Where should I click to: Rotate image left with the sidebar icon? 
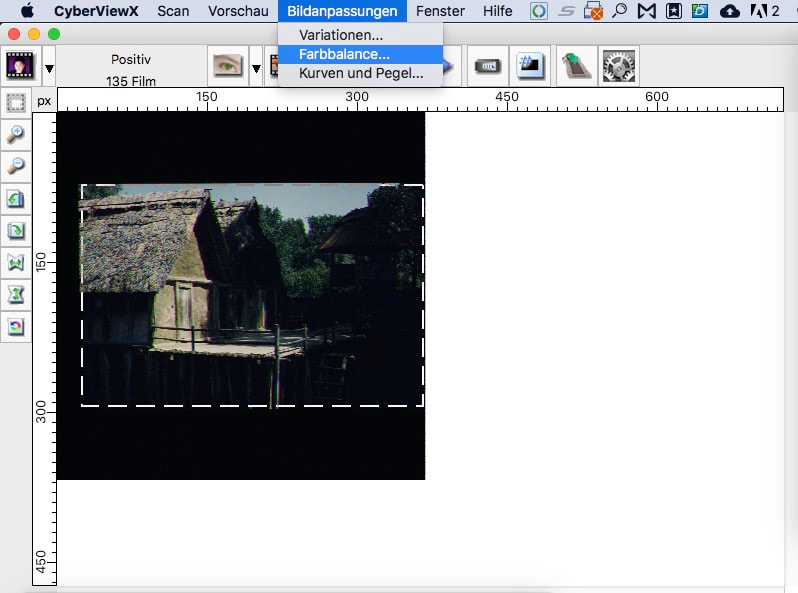[x=16, y=199]
